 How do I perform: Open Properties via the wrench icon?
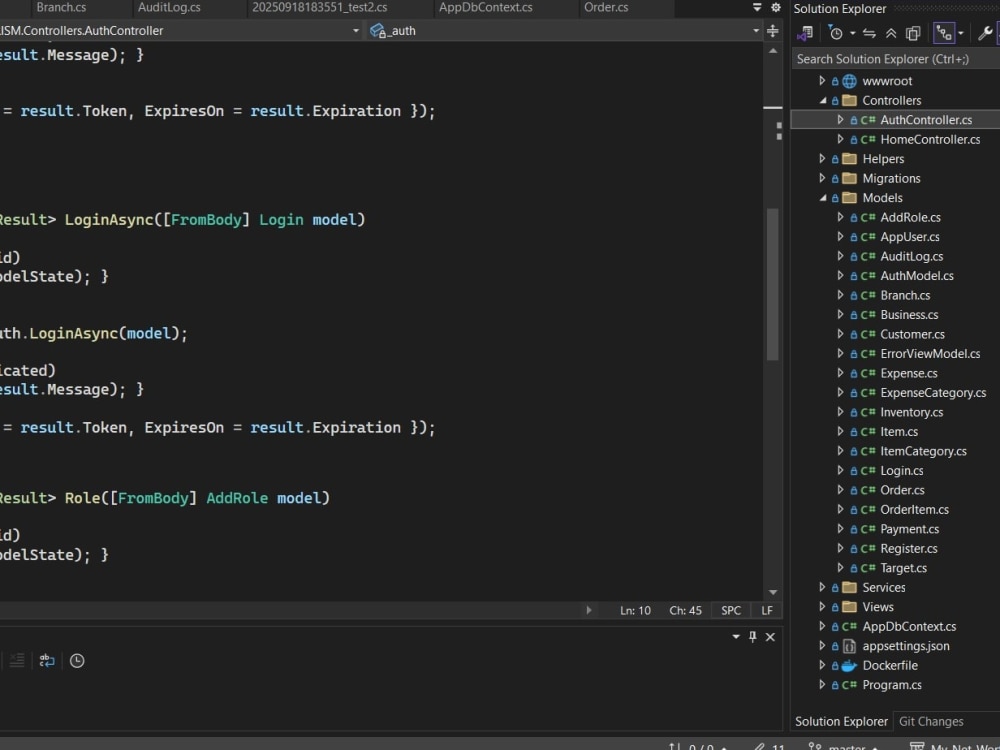point(984,32)
